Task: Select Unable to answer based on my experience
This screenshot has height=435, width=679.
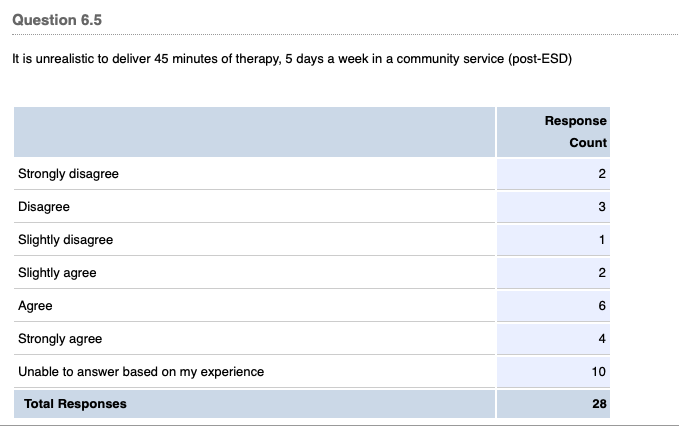Action: click(x=141, y=372)
